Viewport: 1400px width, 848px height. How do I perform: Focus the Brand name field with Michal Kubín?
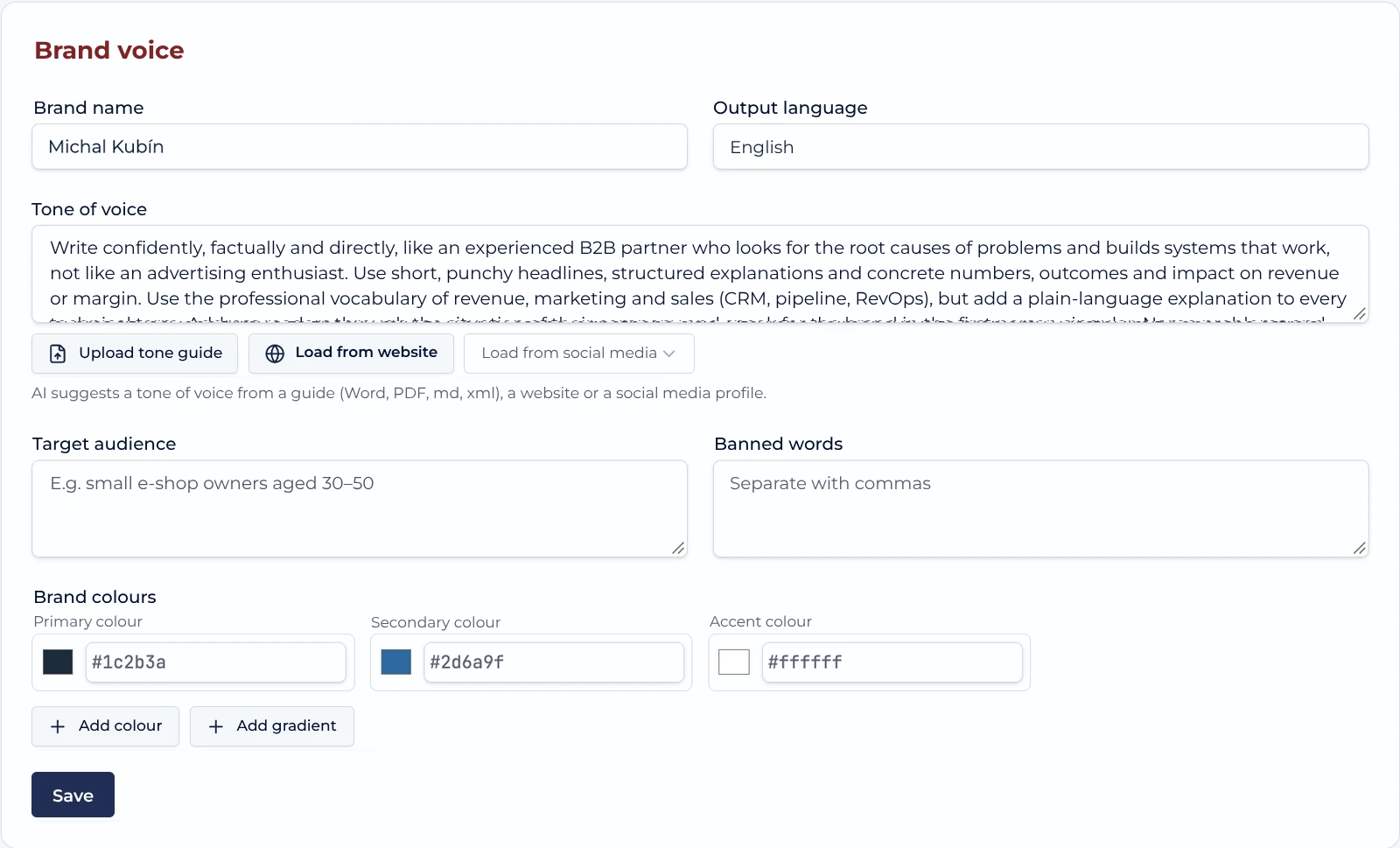click(x=360, y=147)
